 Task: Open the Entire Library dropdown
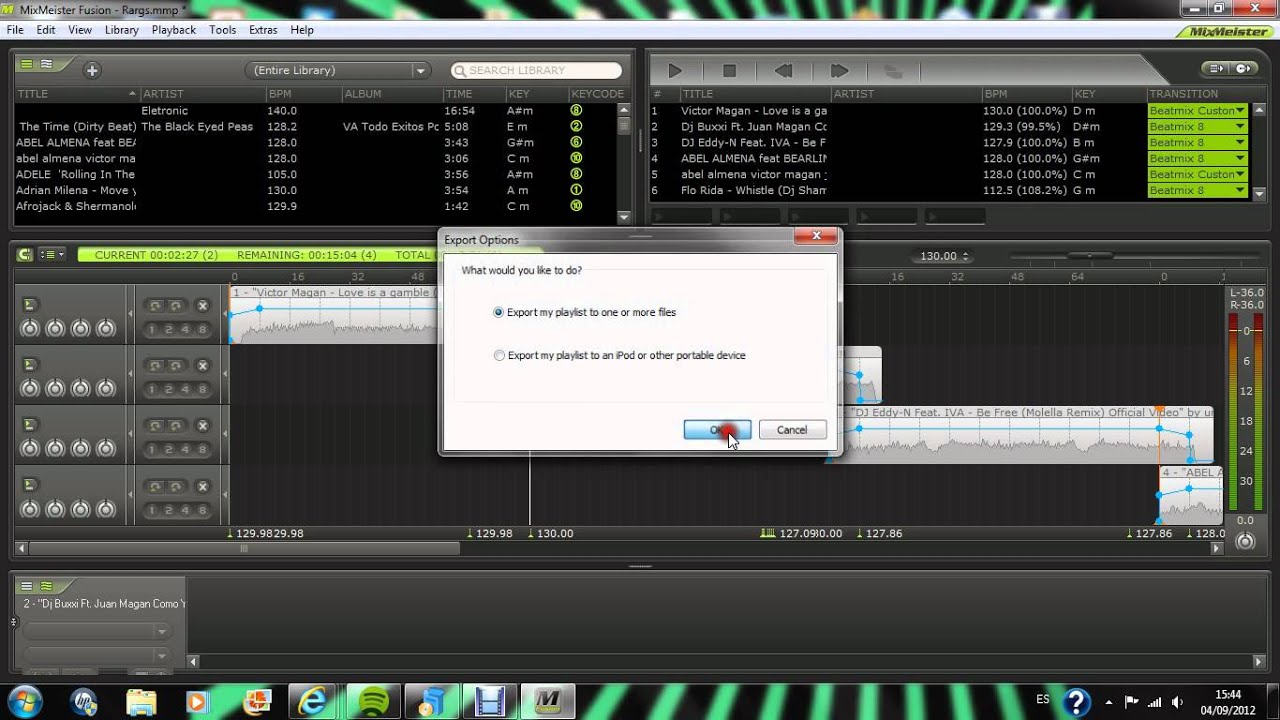[x=337, y=70]
